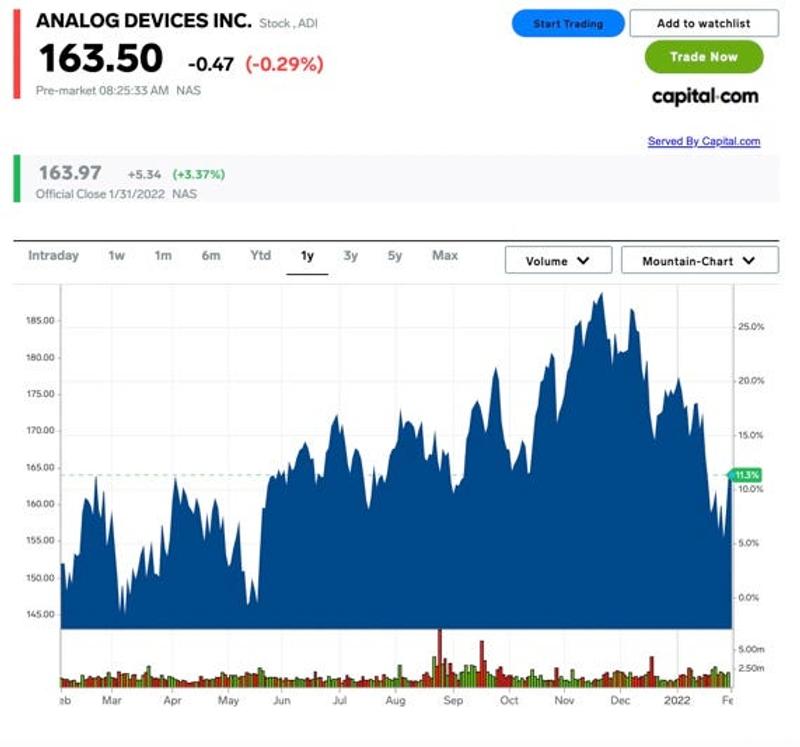
Task: Switch chart to Intraday range
Action: tap(54, 256)
